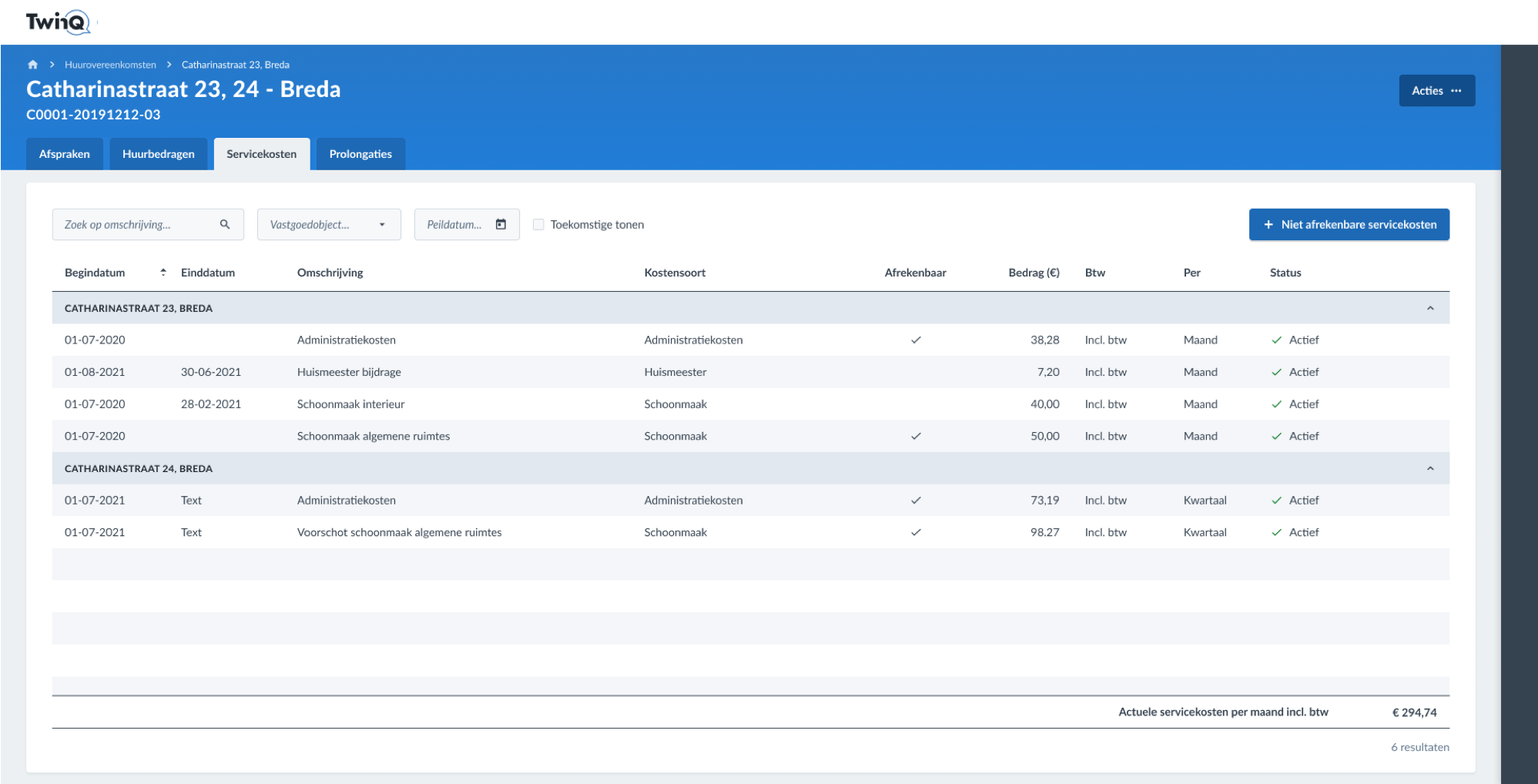Image resolution: width=1538 pixels, height=784 pixels.
Task: Open the Acties menu button
Action: [x=1436, y=91]
